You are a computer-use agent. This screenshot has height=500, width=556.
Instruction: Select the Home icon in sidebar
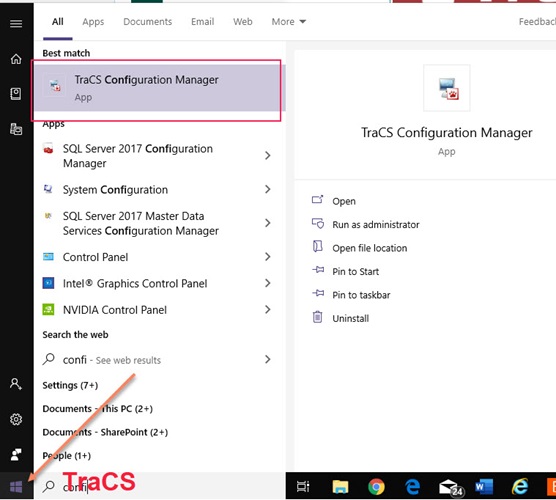tap(16, 59)
